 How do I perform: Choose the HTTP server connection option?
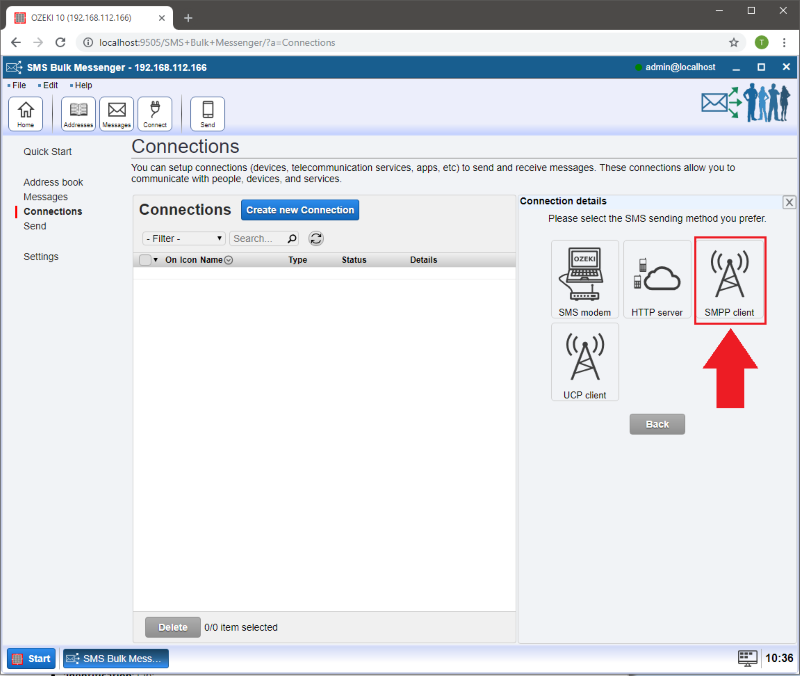657,280
